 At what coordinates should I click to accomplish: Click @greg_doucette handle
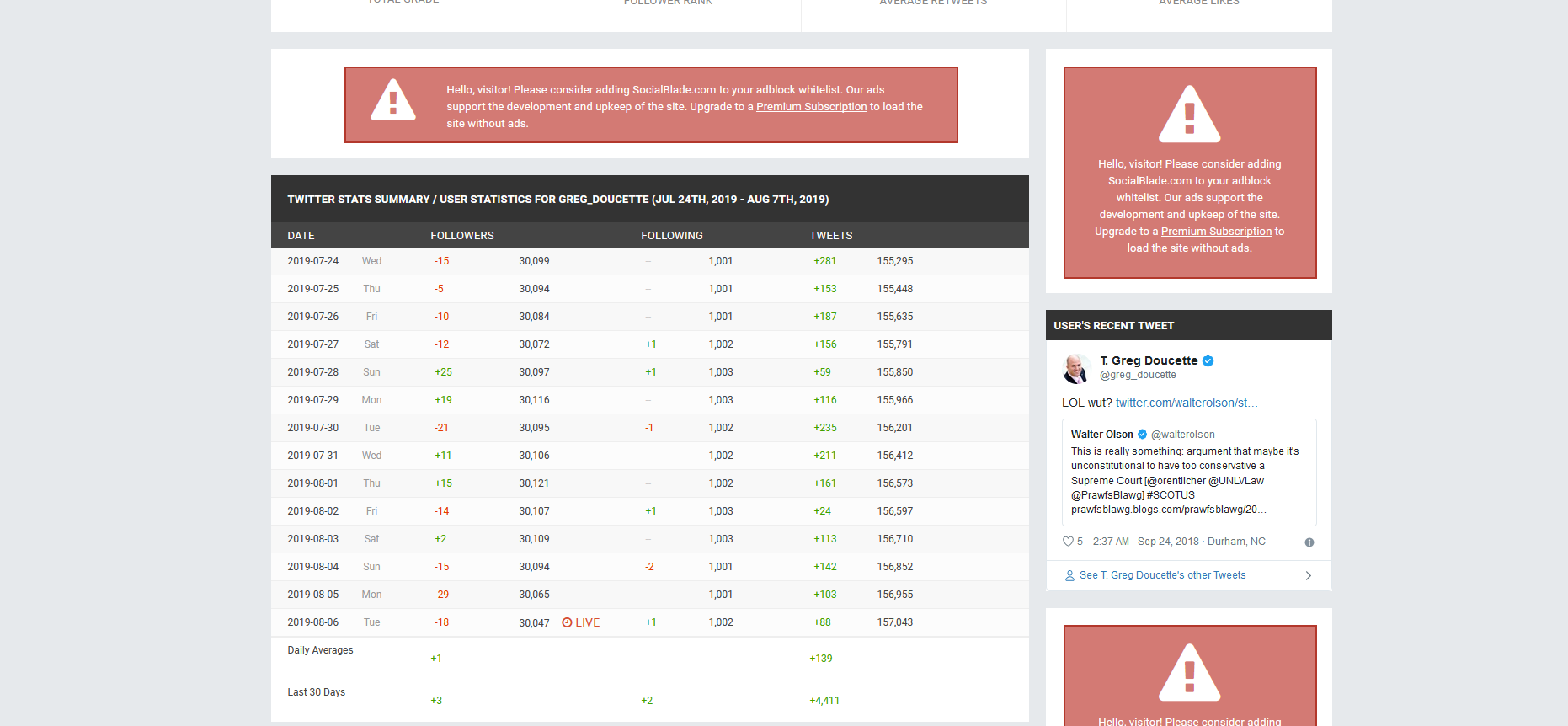1138,375
